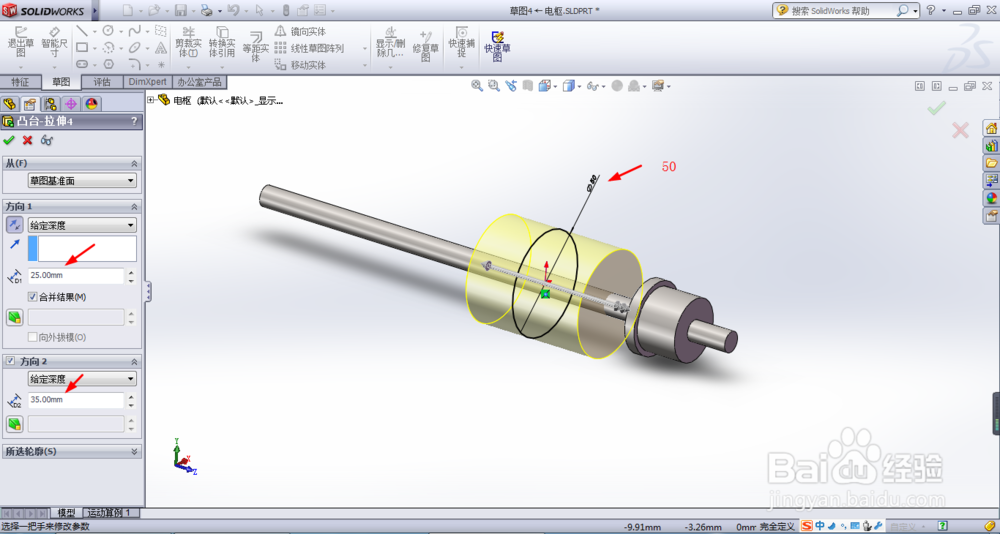
Task: Select the Circle sketch tool
Action: 108,31
